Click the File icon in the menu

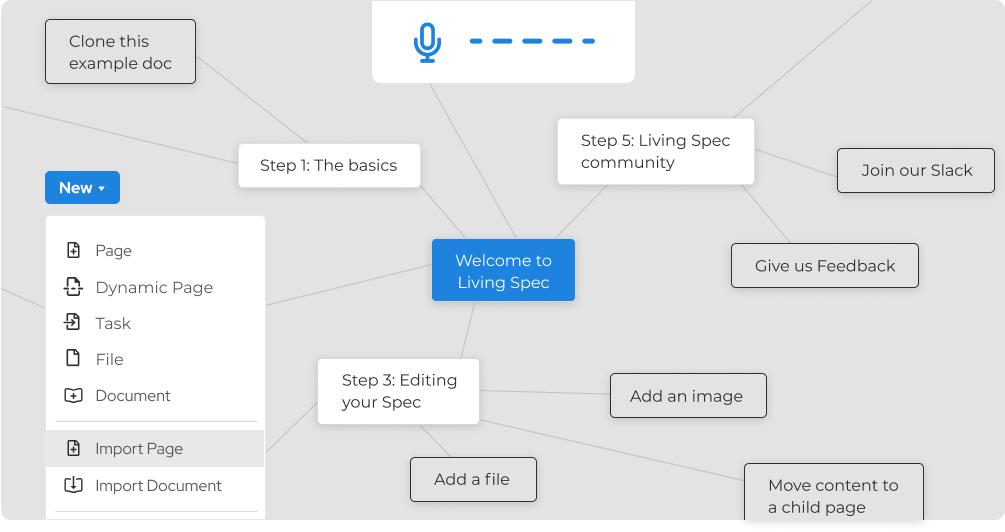coord(73,359)
